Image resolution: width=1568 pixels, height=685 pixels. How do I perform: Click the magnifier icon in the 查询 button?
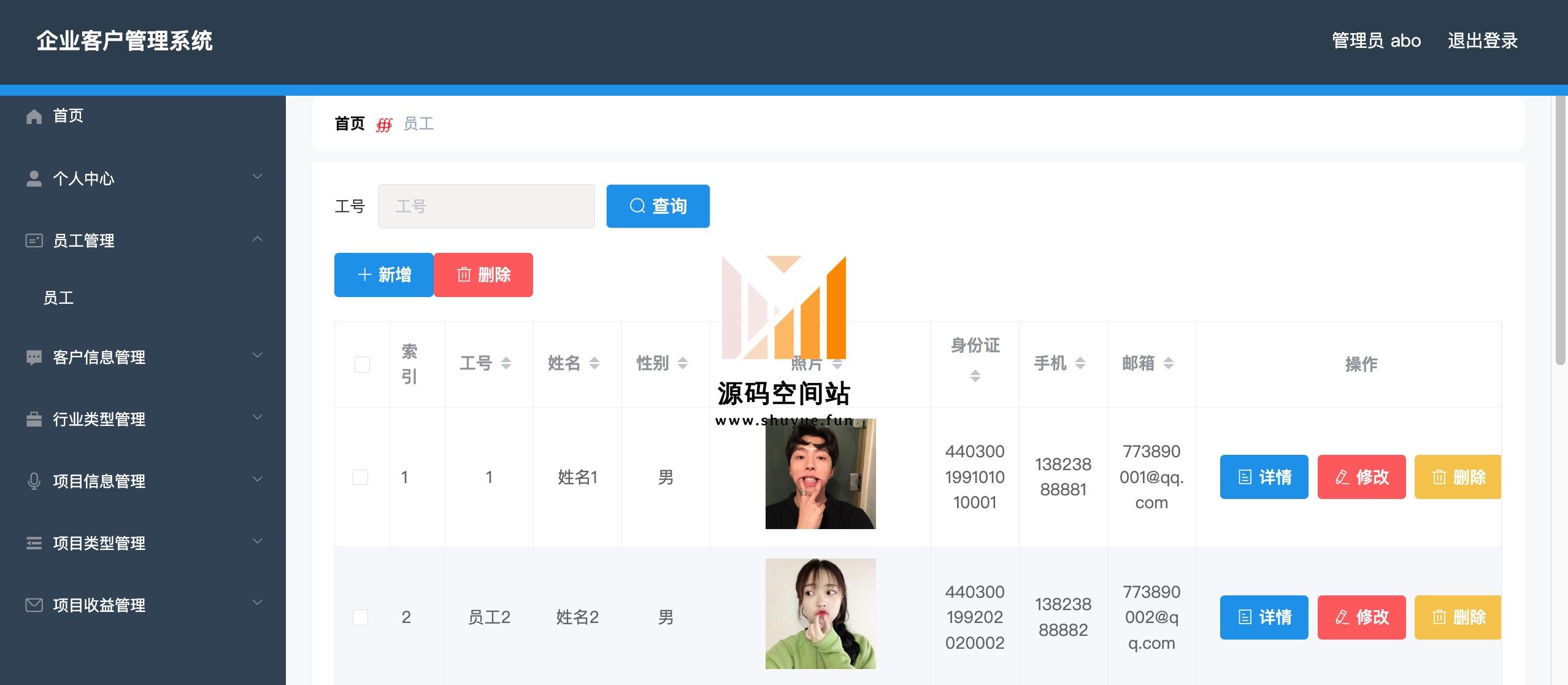[x=637, y=206]
